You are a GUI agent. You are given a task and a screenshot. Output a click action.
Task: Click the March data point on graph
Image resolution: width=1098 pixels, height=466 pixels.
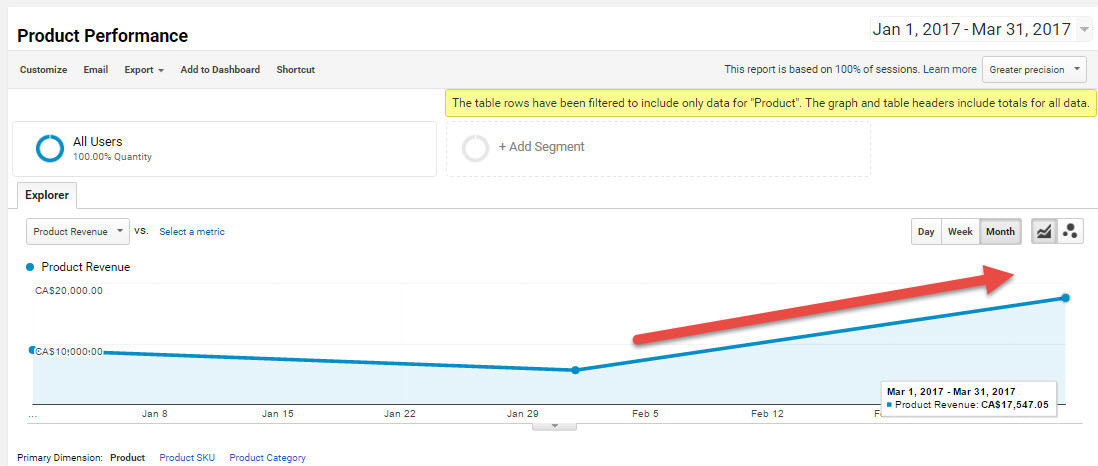(x=1065, y=298)
